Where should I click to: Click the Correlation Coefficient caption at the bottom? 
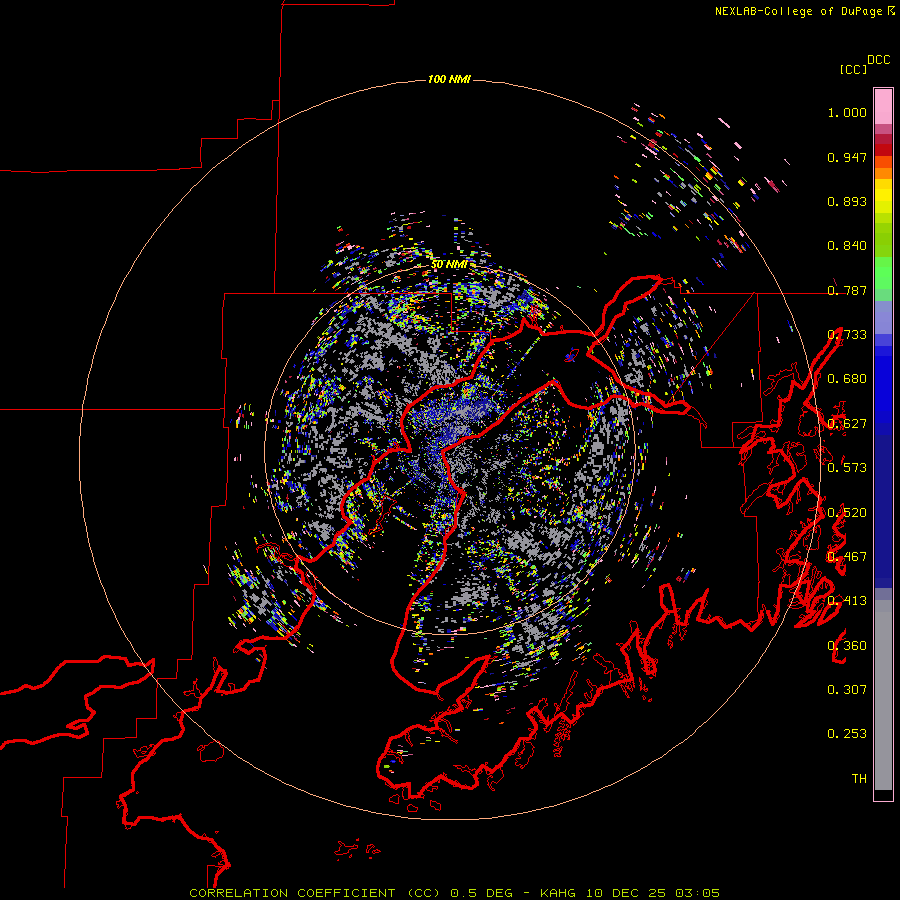[454, 893]
